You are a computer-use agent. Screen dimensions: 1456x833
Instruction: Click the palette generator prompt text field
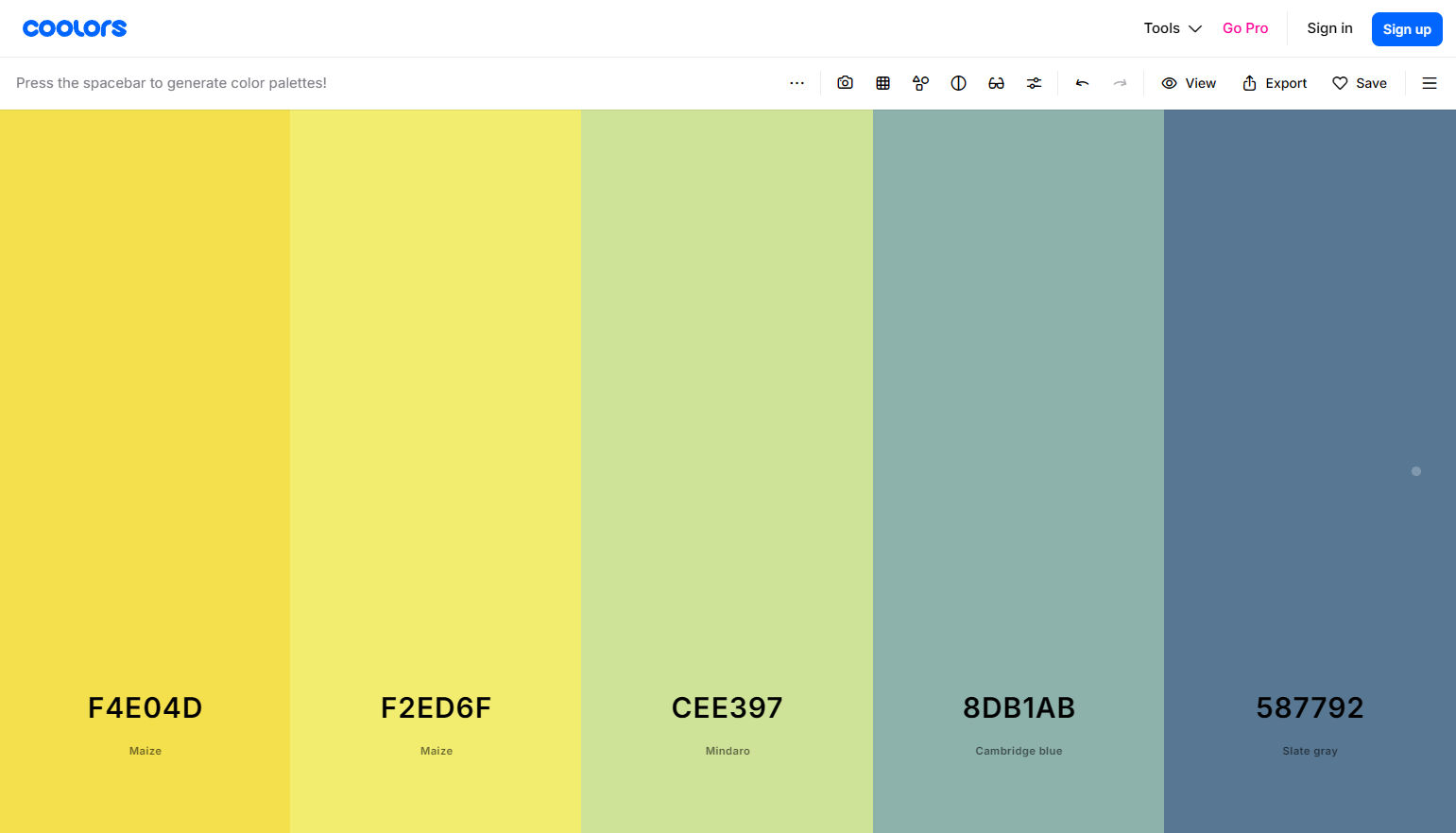[172, 83]
